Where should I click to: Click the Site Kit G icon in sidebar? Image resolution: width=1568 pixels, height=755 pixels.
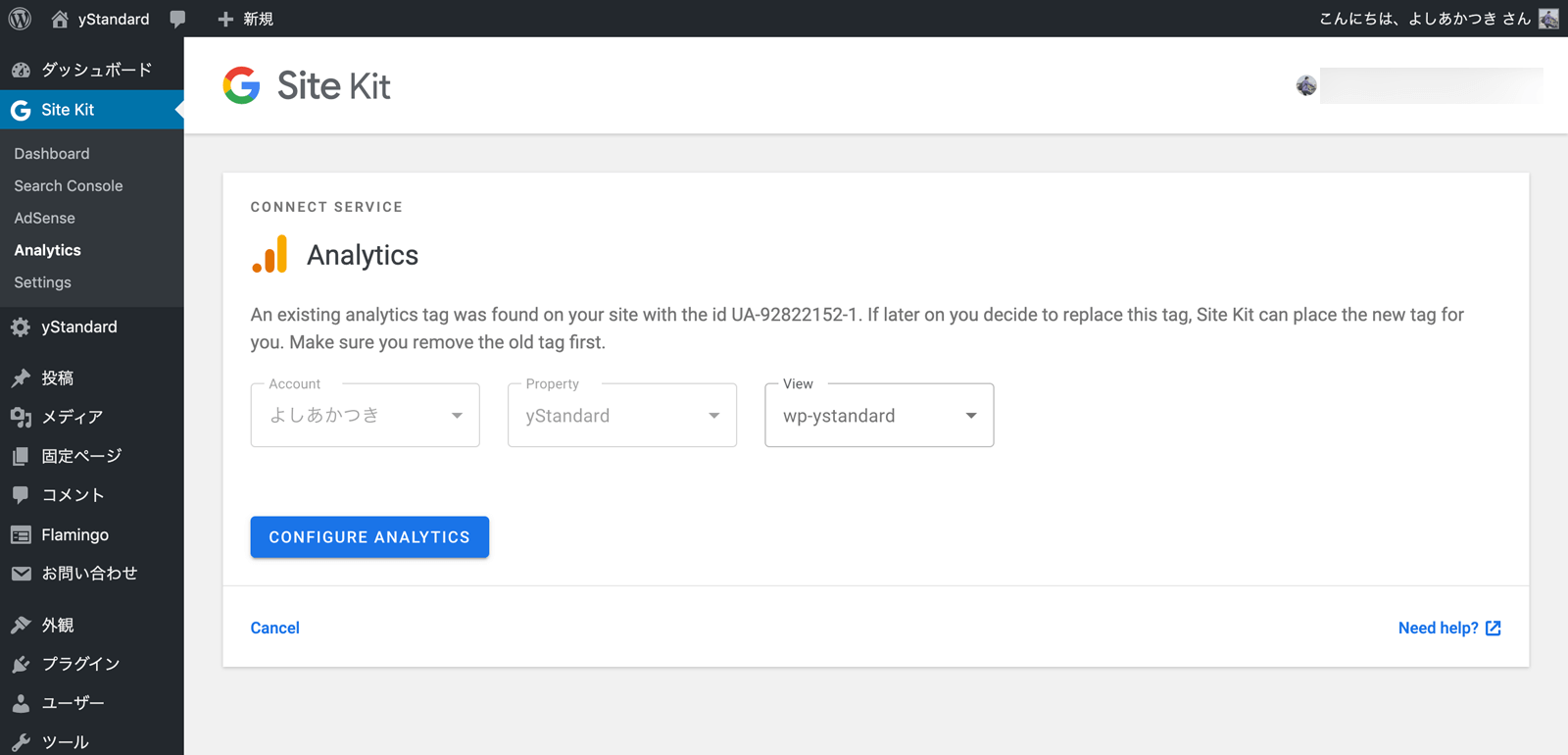tap(21, 110)
